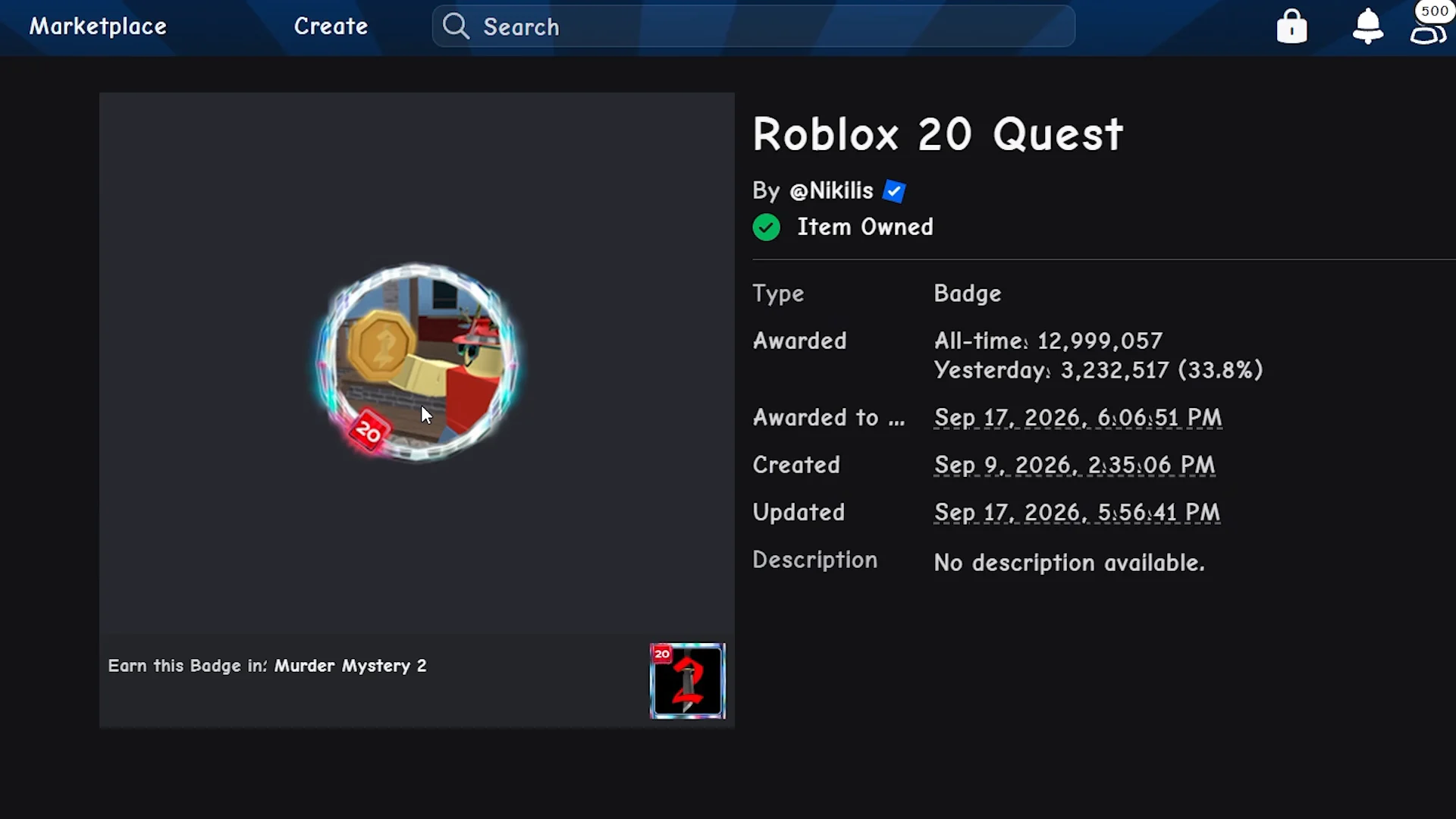
Task: Open the Marketplace menu item
Action: pos(98,27)
